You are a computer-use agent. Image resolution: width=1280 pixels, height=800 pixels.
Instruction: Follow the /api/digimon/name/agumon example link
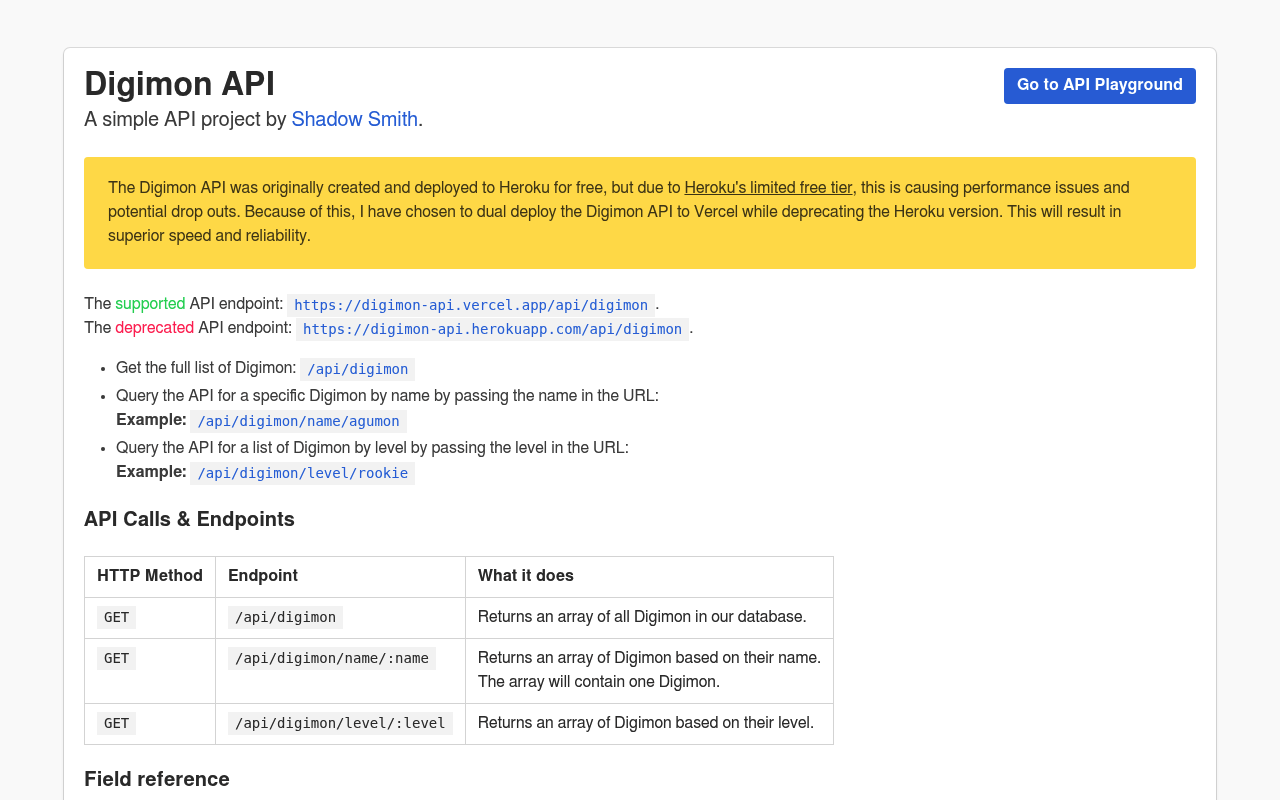point(298,421)
